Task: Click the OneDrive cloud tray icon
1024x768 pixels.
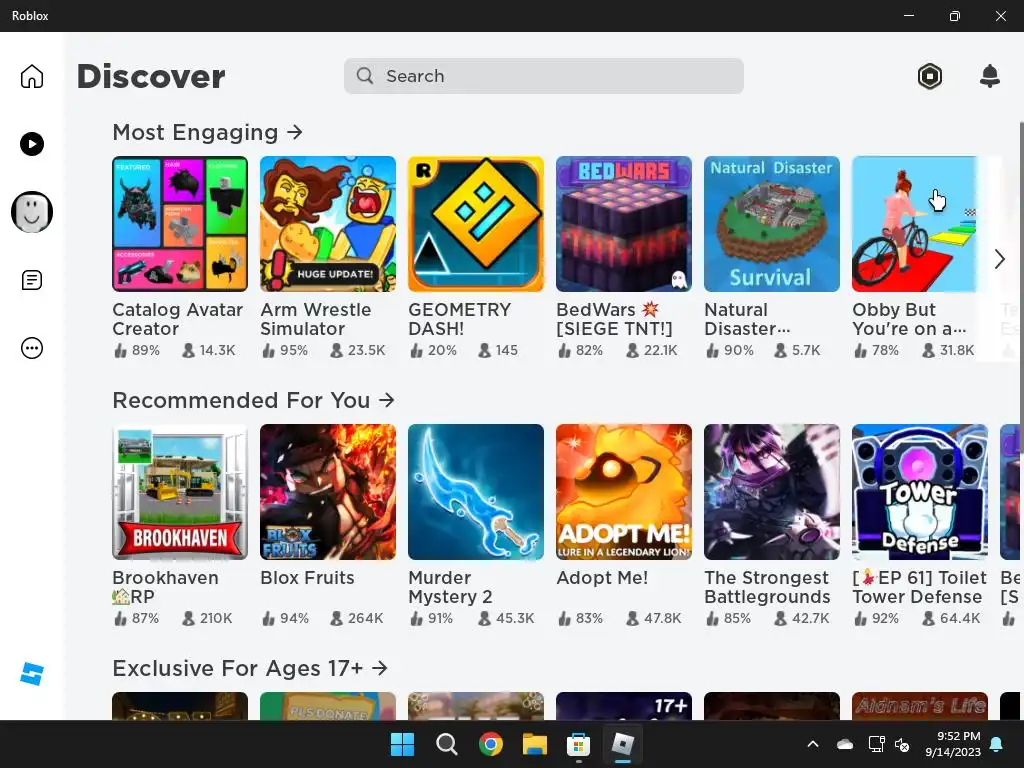Action: tap(845, 744)
